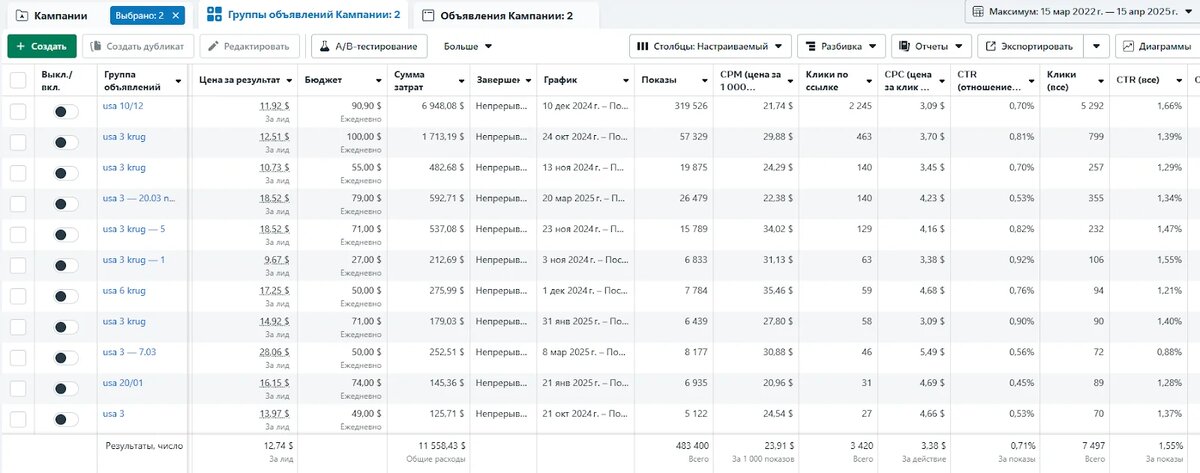This screenshot has height=473, width=1200.
Task: Toggle on/off switch for usa 10/12
Action: pos(65,113)
